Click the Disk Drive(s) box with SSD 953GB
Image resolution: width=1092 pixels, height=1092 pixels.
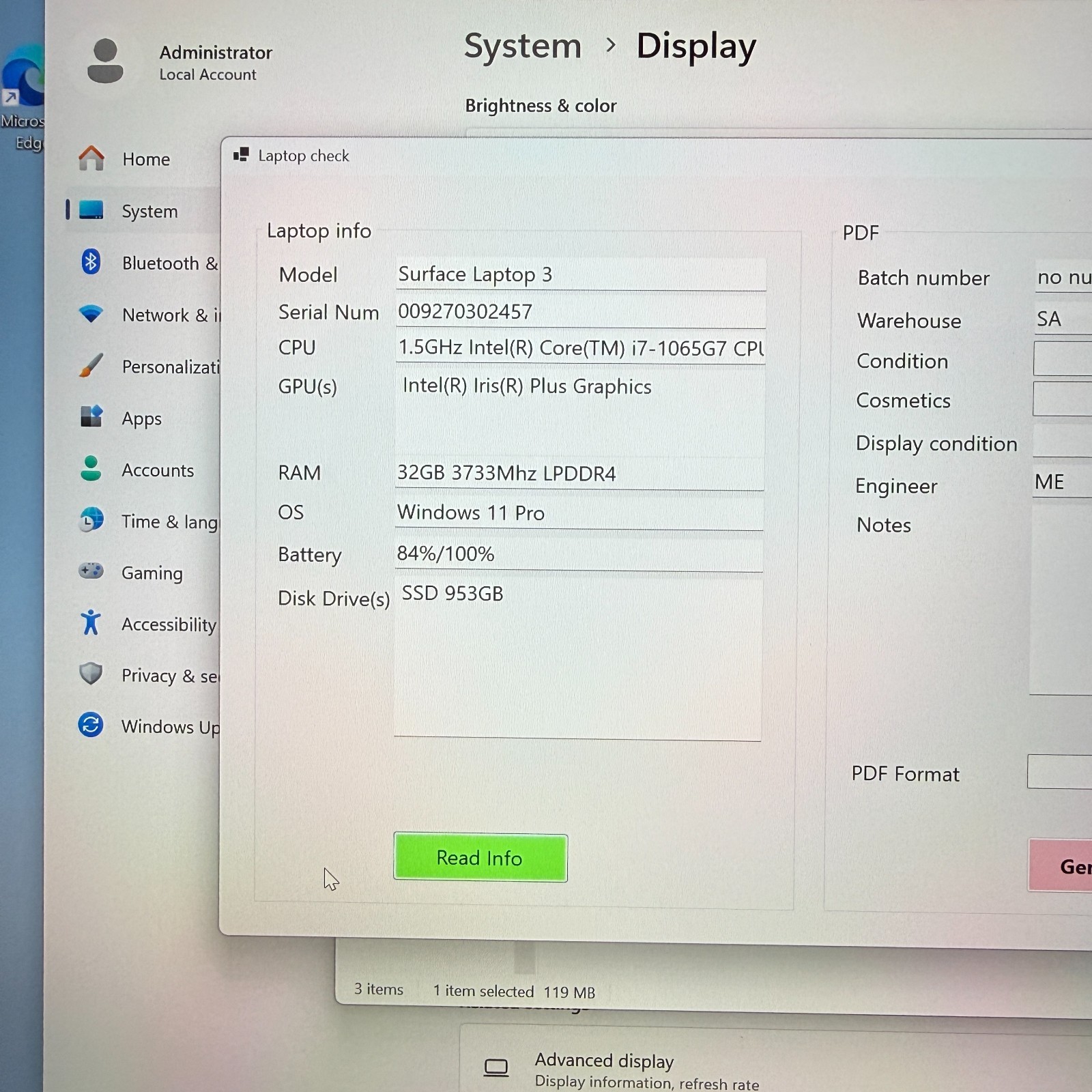578,659
